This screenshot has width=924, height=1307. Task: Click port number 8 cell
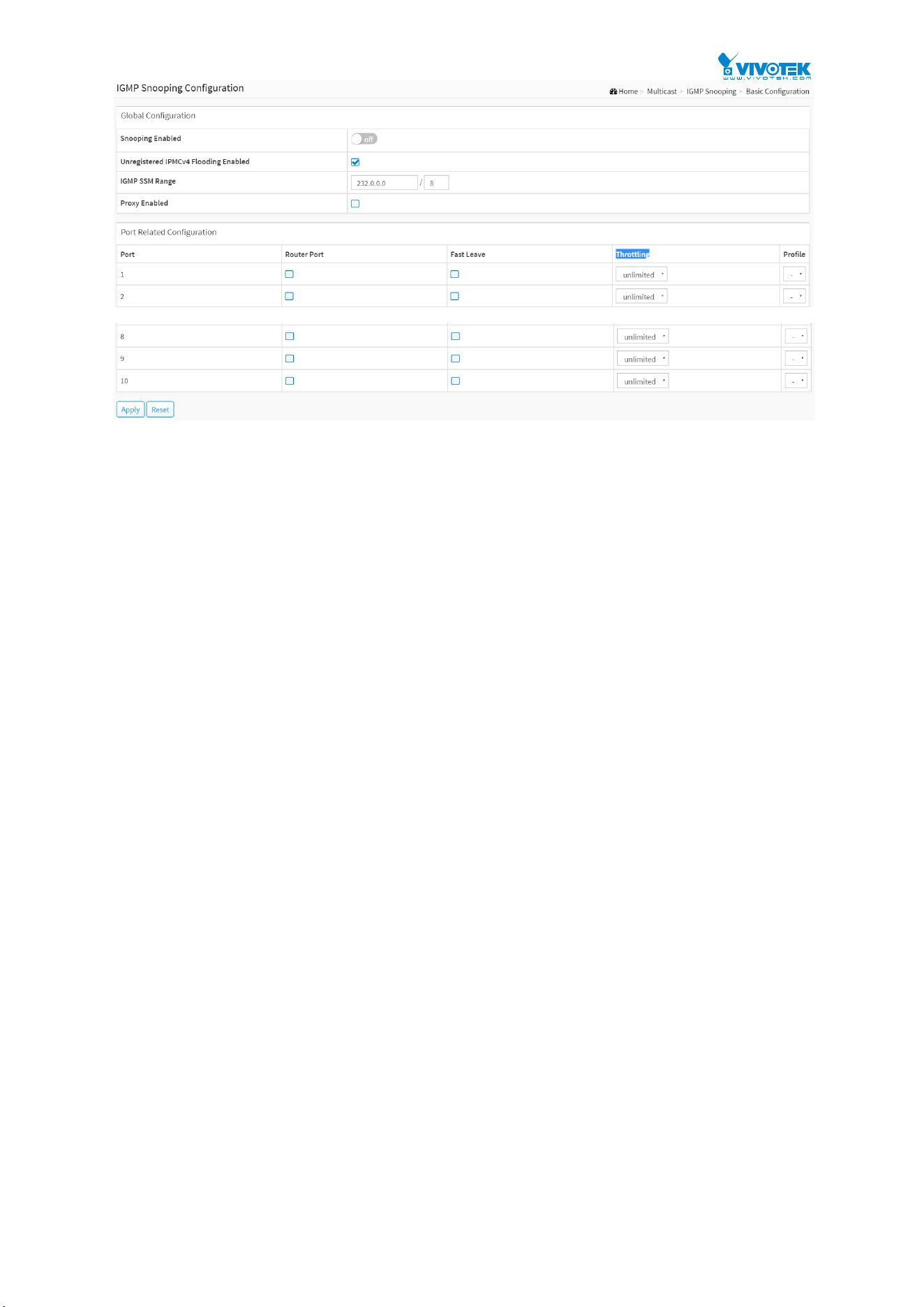199,337
